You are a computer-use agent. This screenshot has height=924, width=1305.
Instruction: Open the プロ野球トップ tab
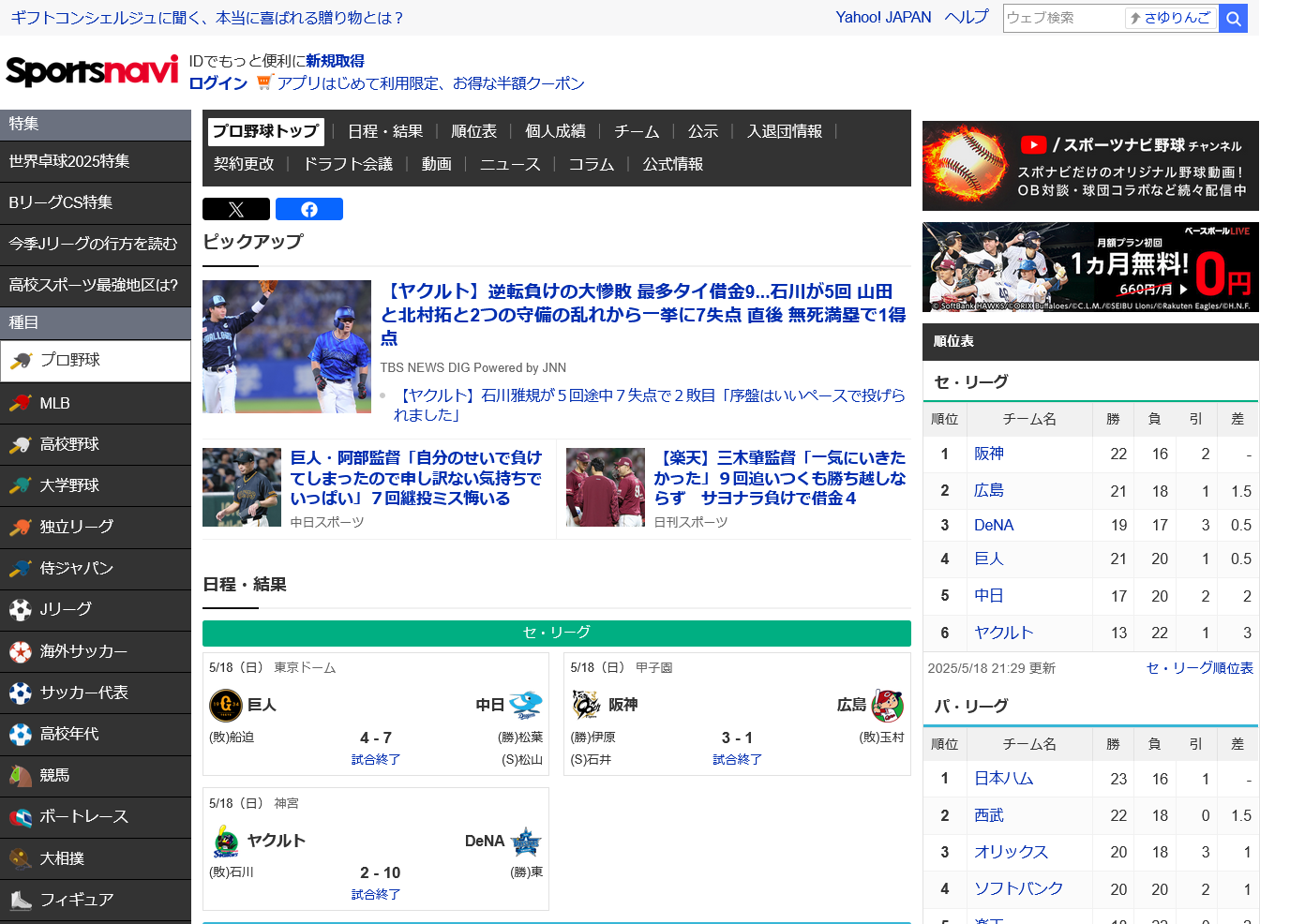pos(266,131)
